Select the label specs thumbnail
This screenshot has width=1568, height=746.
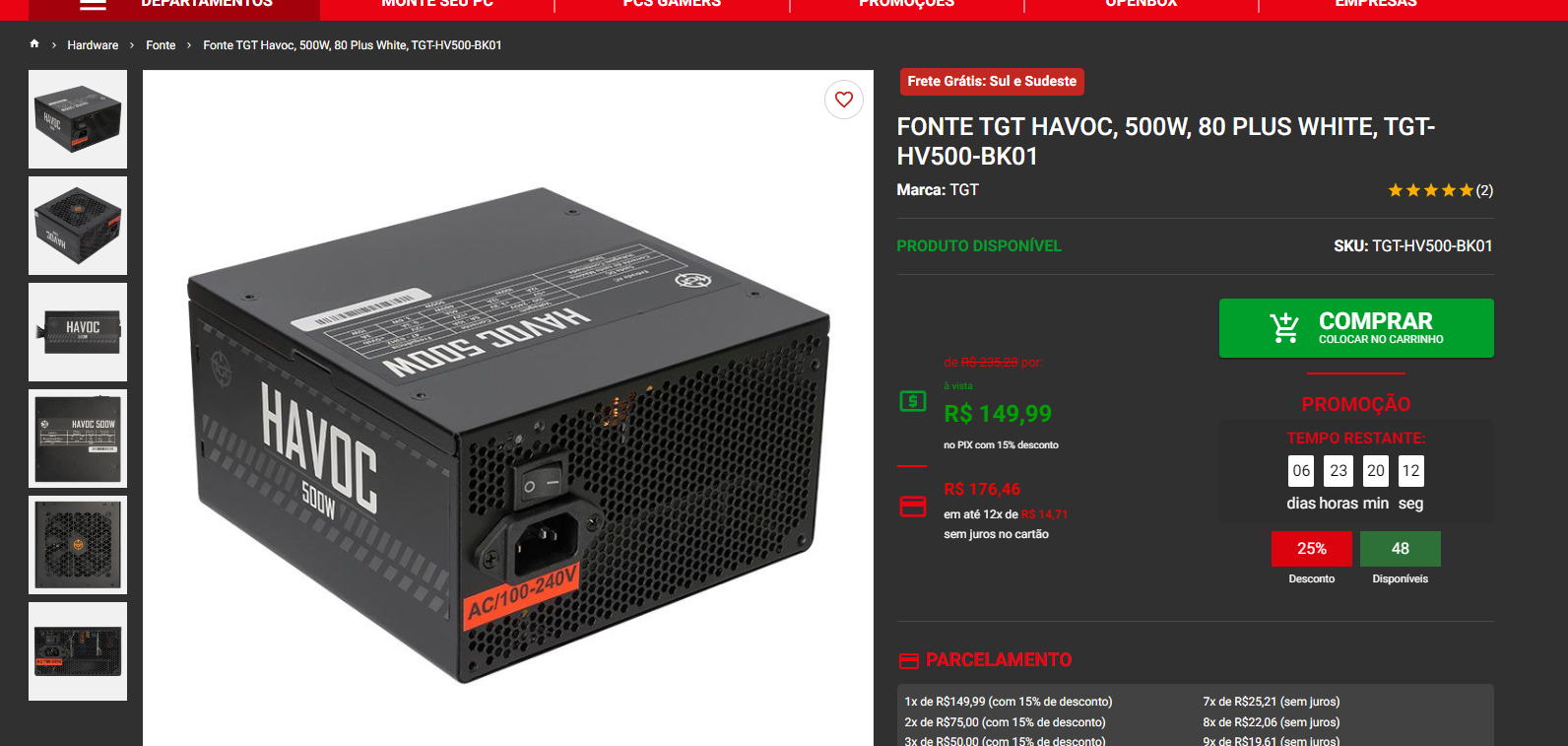[x=78, y=439]
